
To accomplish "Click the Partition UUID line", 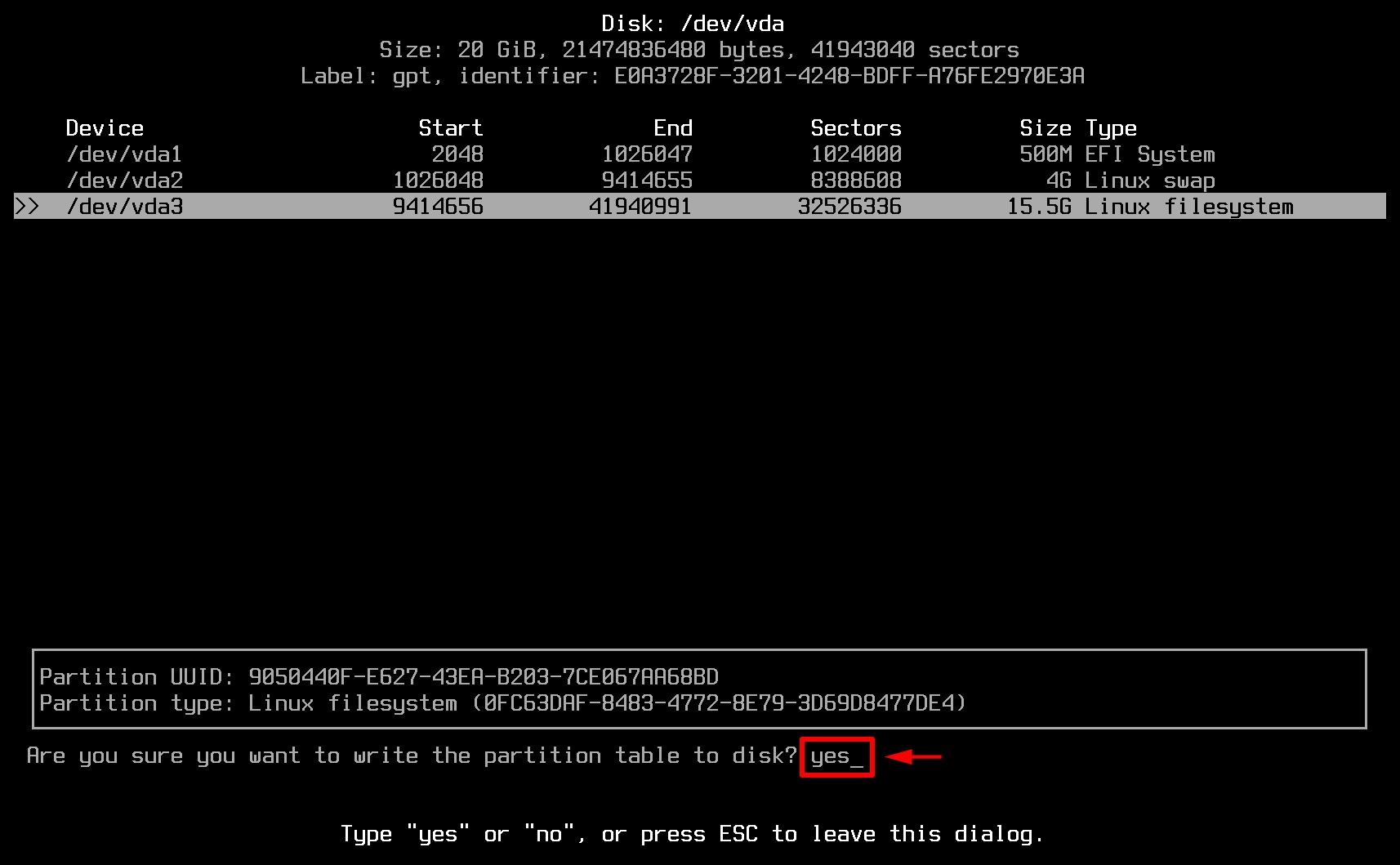I will pos(379,677).
